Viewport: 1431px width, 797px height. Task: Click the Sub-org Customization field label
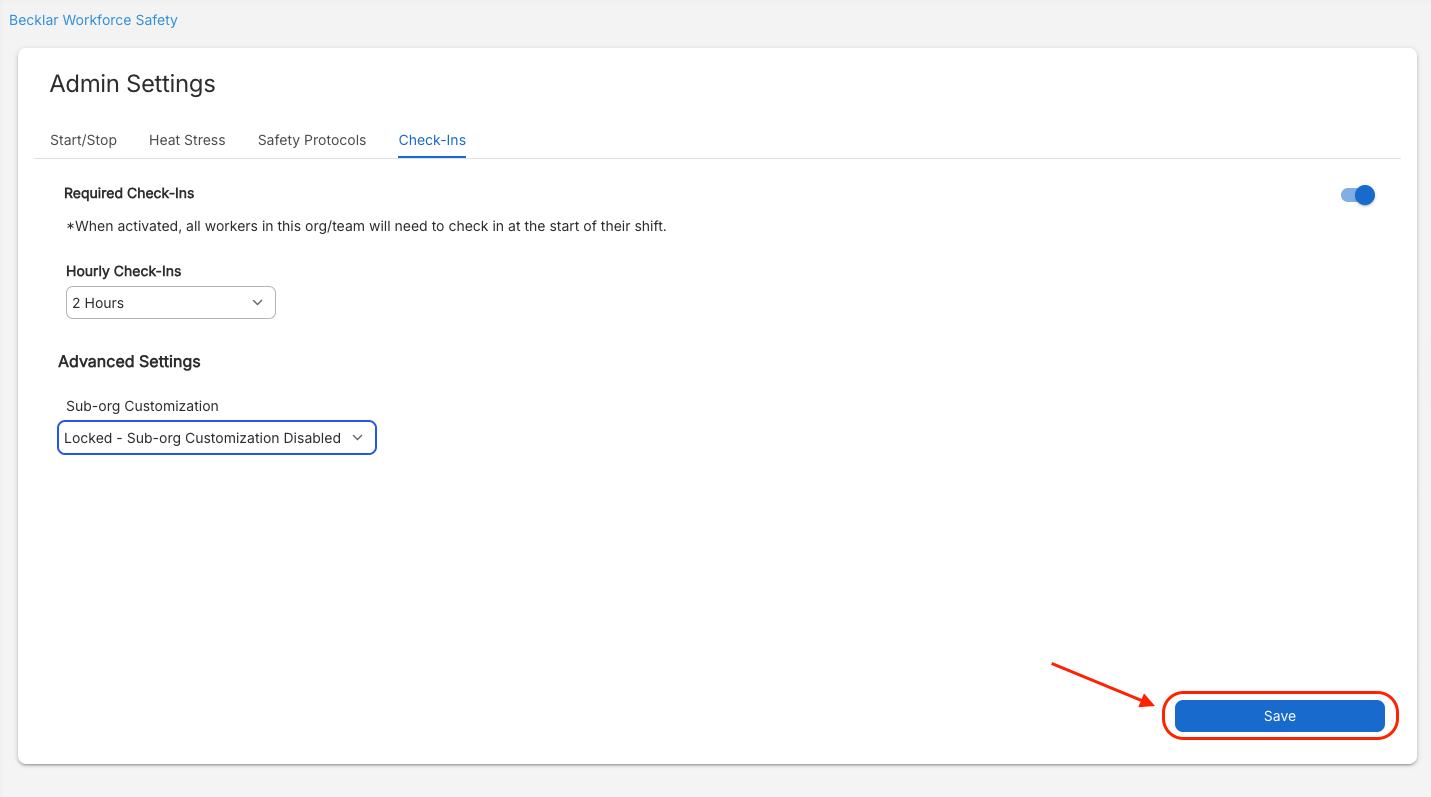pos(142,406)
